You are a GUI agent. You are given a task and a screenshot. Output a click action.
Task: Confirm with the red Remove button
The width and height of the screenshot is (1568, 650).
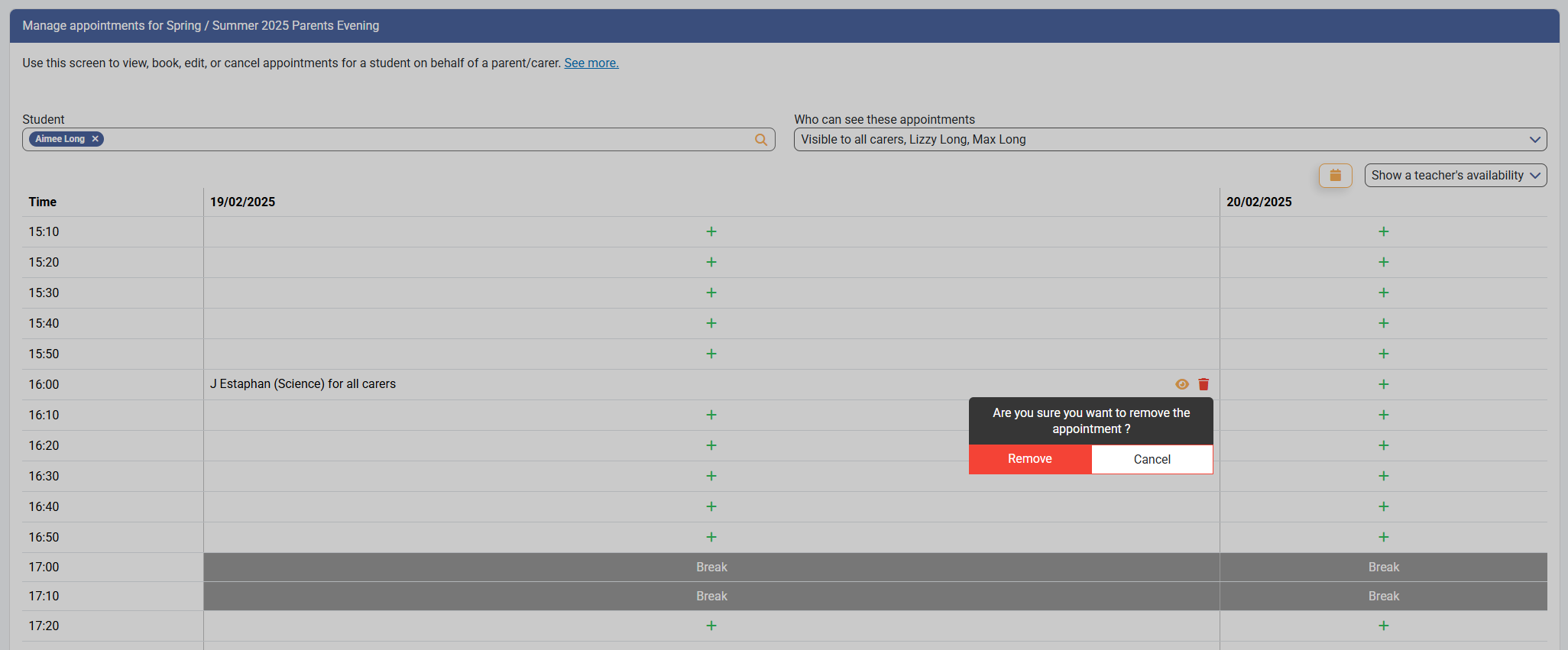(1029, 459)
